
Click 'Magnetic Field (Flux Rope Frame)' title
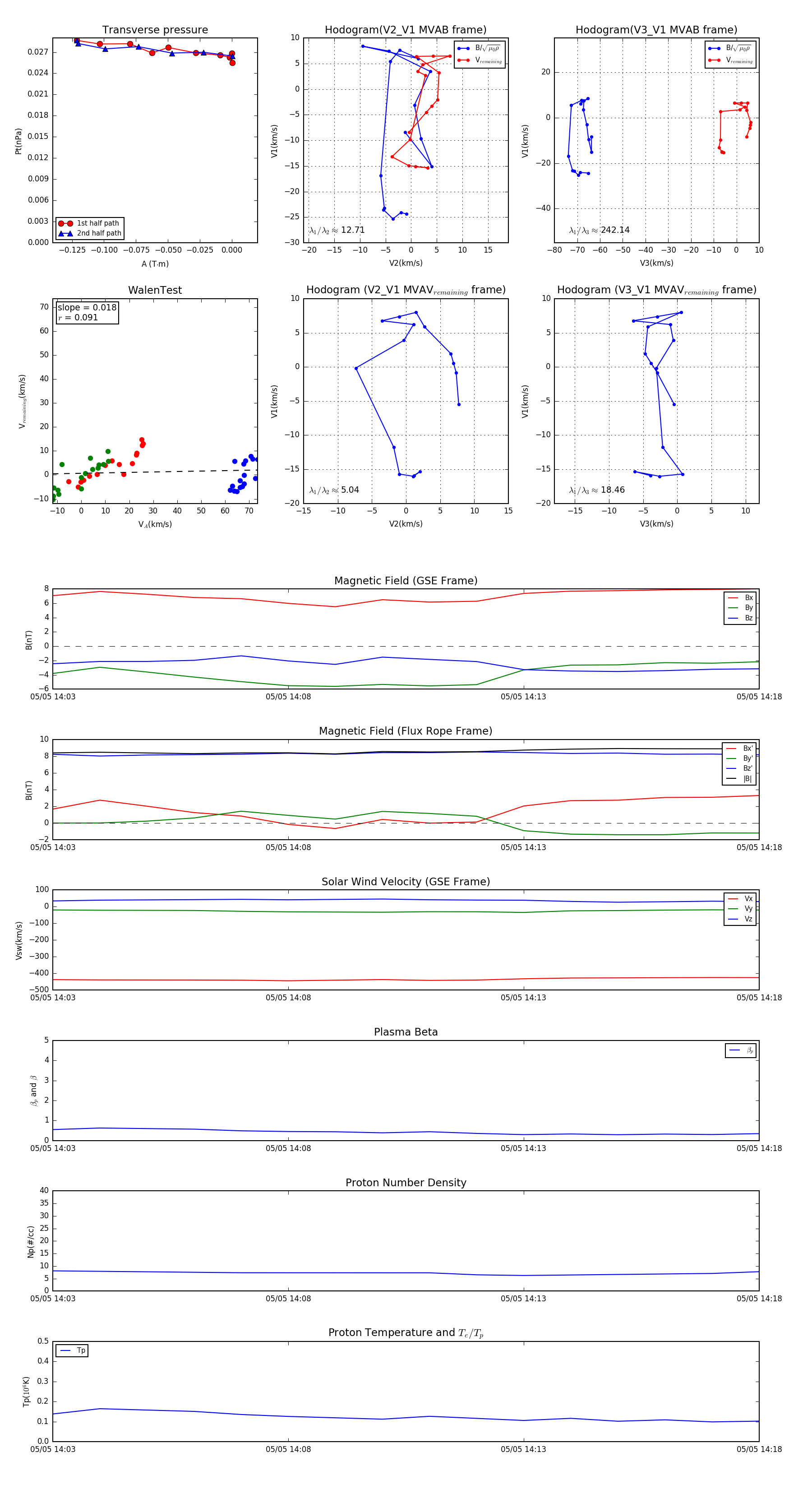[x=406, y=731]
